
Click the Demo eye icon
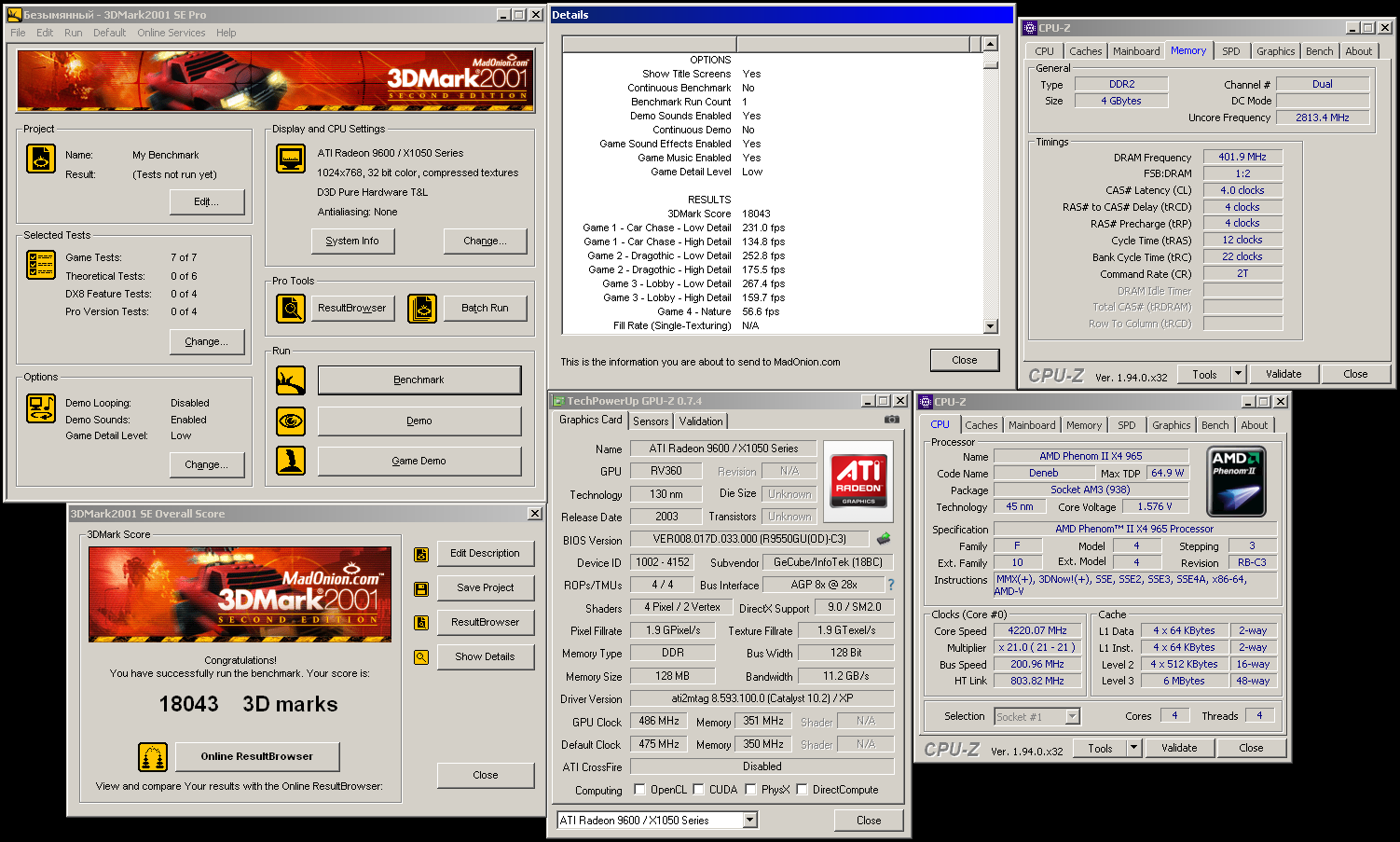tap(291, 421)
